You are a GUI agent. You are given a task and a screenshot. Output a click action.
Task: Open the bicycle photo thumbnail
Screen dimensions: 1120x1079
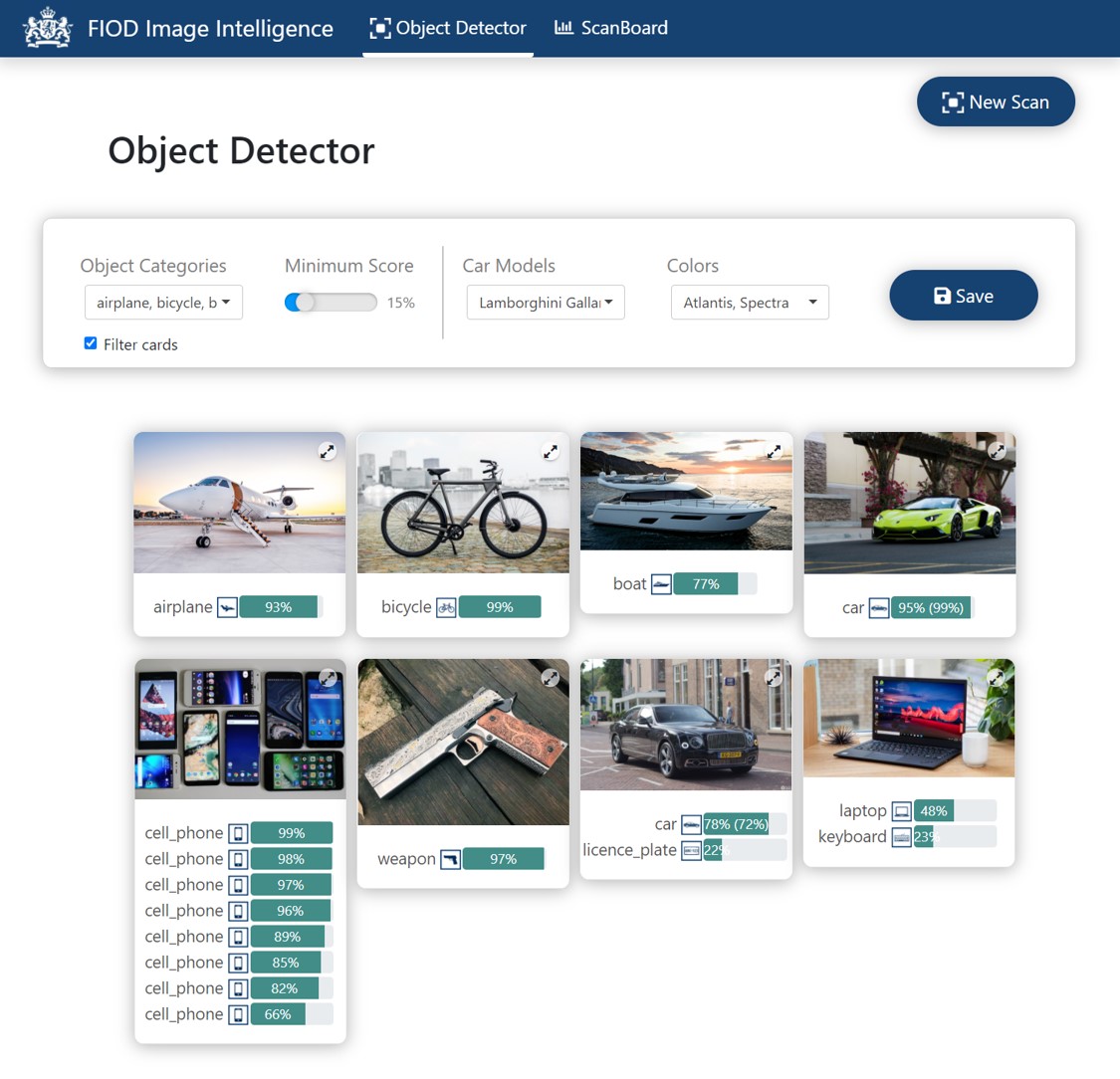(x=463, y=503)
